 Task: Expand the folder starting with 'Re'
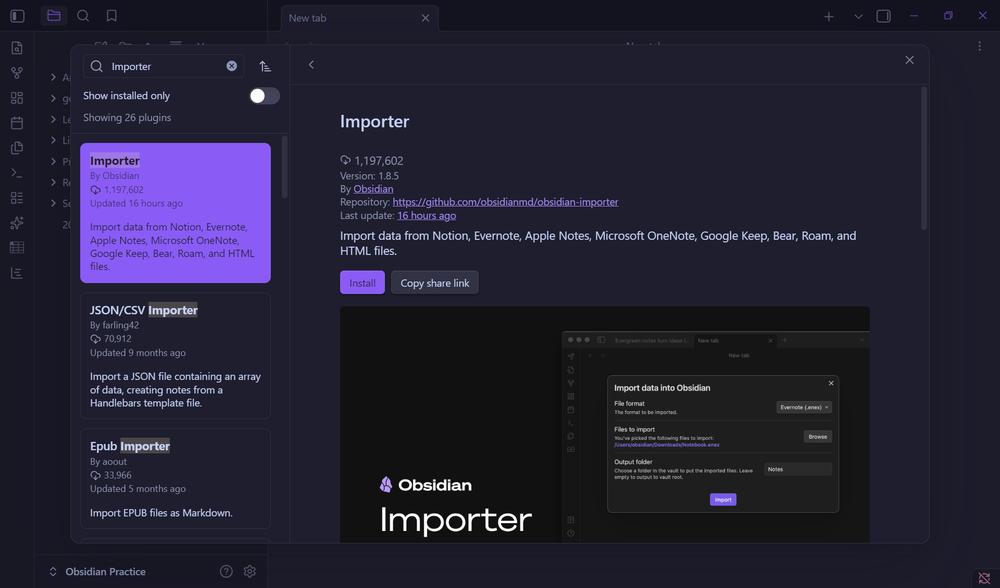tap(54, 182)
